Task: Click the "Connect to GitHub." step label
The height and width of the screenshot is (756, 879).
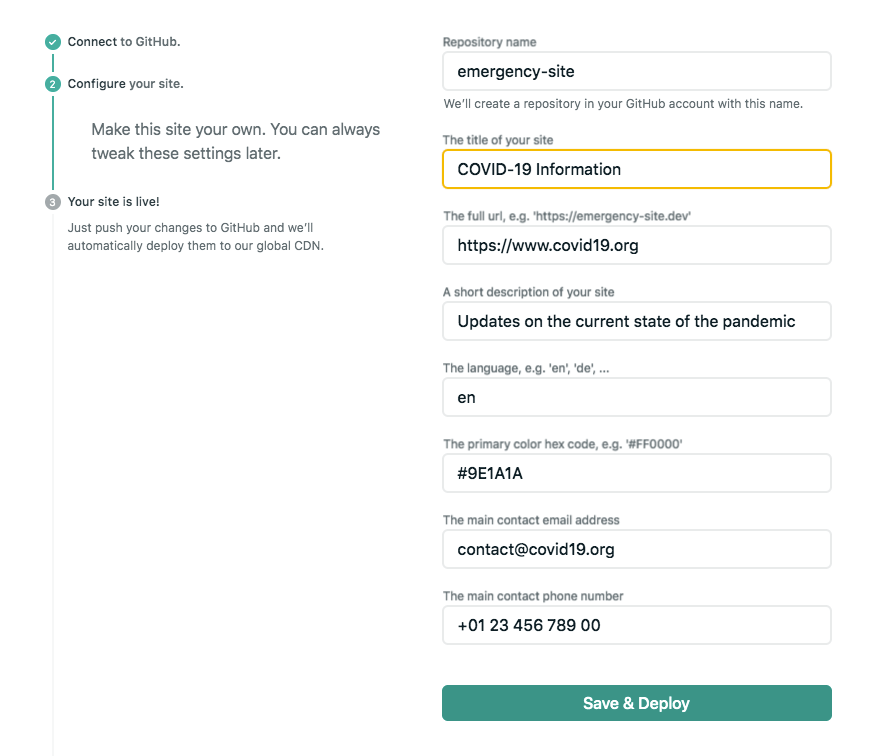Action: point(124,42)
